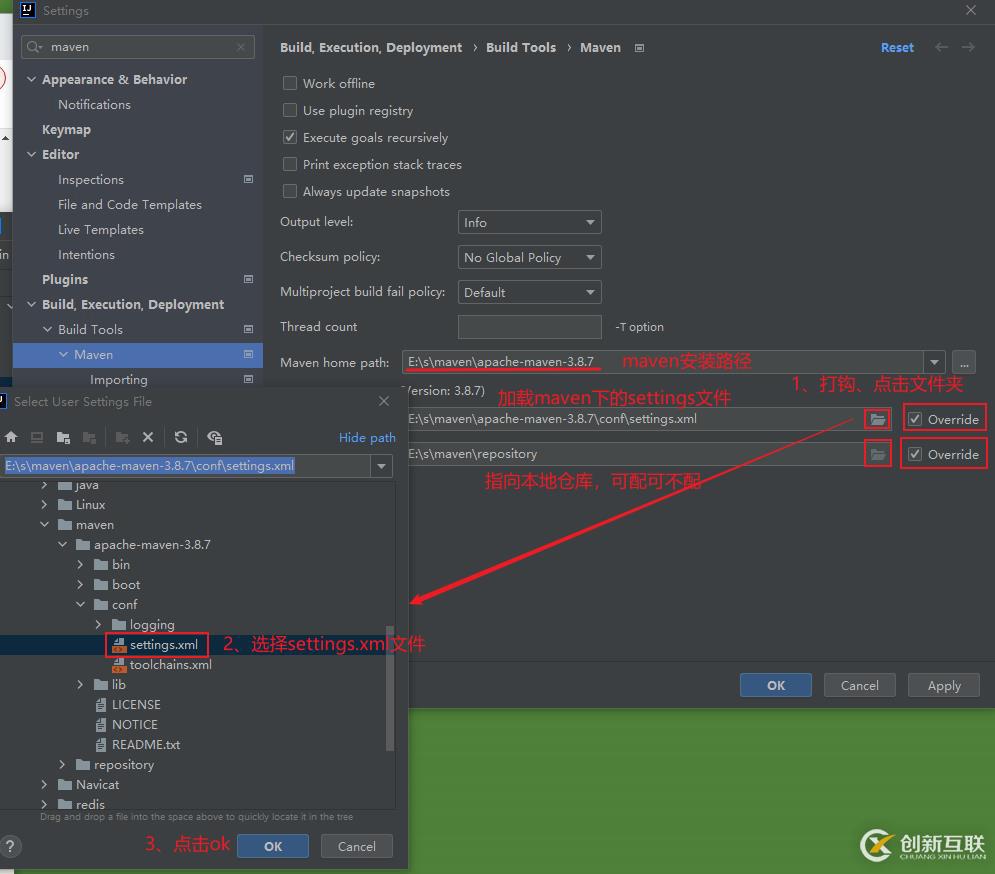995x874 pixels.
Task: Click OK in Settings dialog
Action: tap(775, 685)
